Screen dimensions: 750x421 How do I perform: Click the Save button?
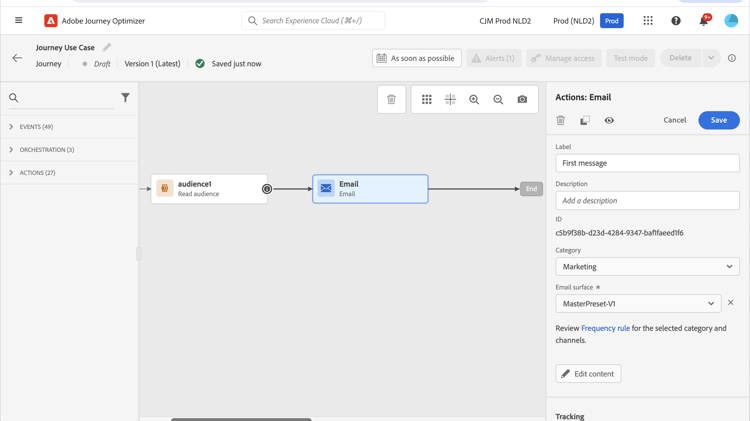718,120
